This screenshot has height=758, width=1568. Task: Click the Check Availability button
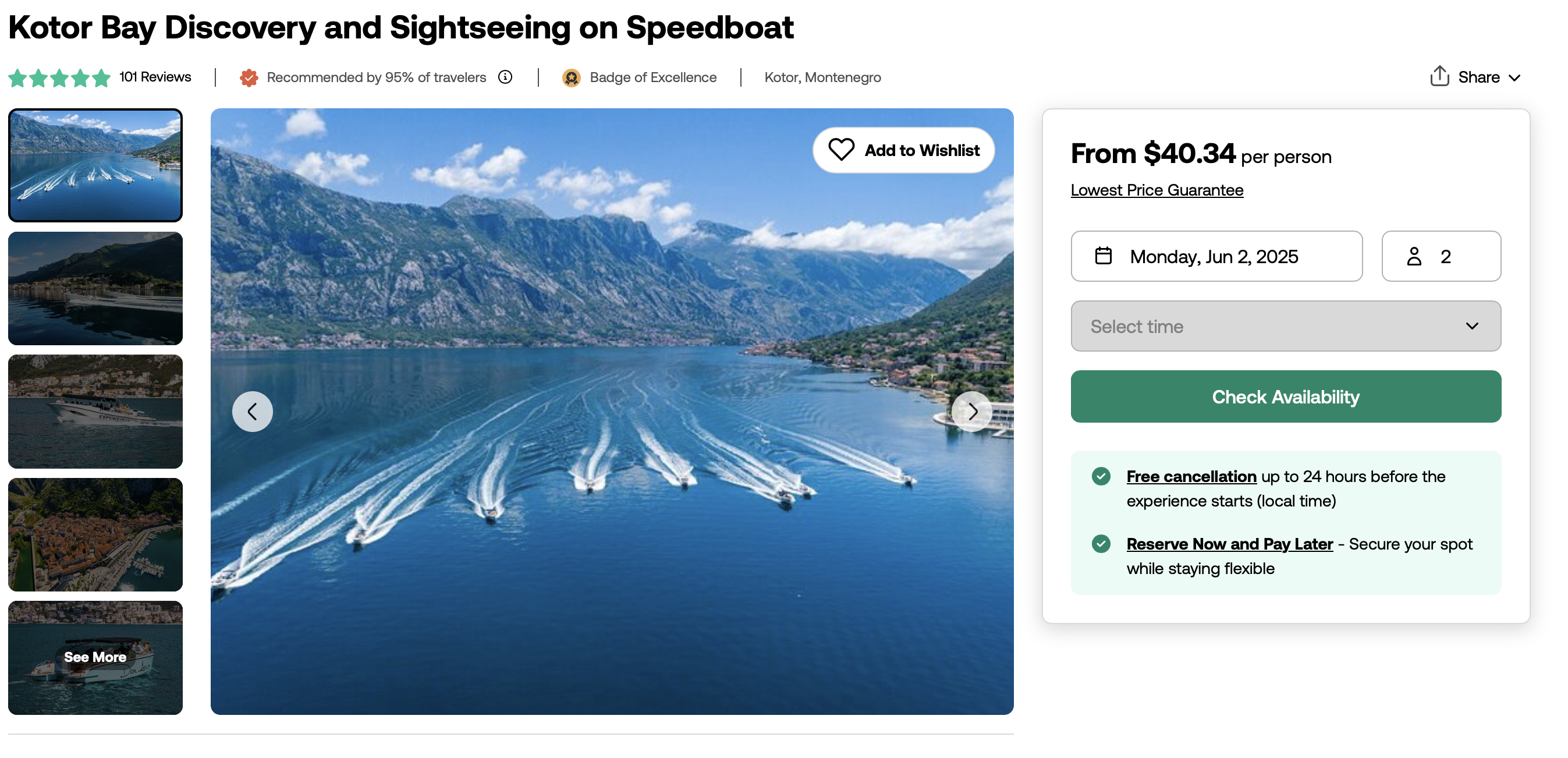[1286, 396]
